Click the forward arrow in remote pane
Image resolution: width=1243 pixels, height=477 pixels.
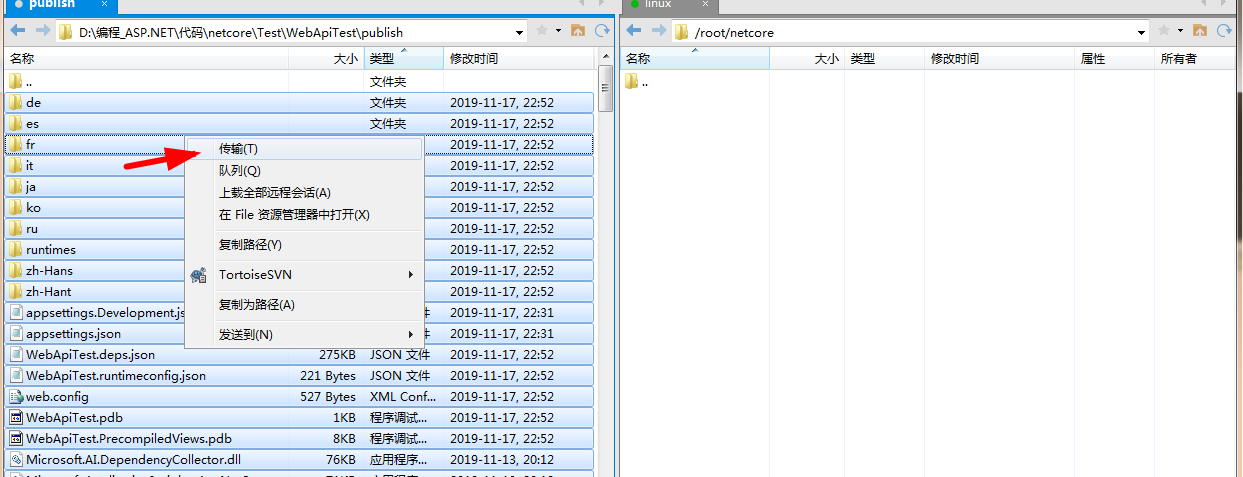657,32
